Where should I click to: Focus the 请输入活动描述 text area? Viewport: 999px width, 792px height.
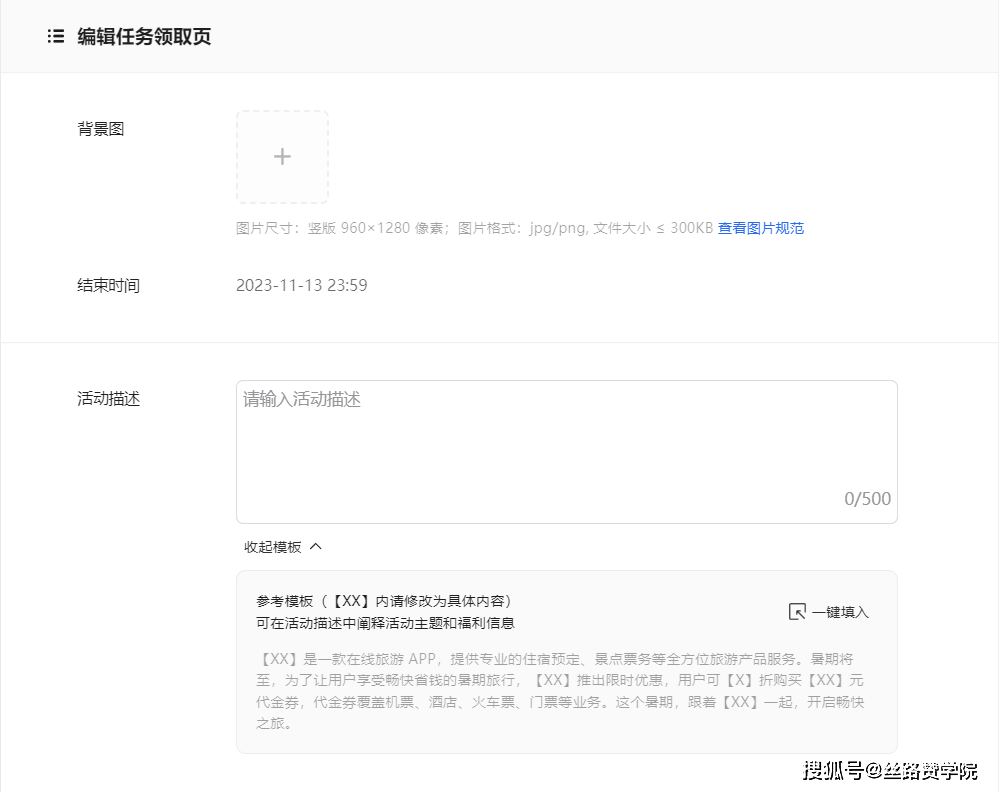566,452
